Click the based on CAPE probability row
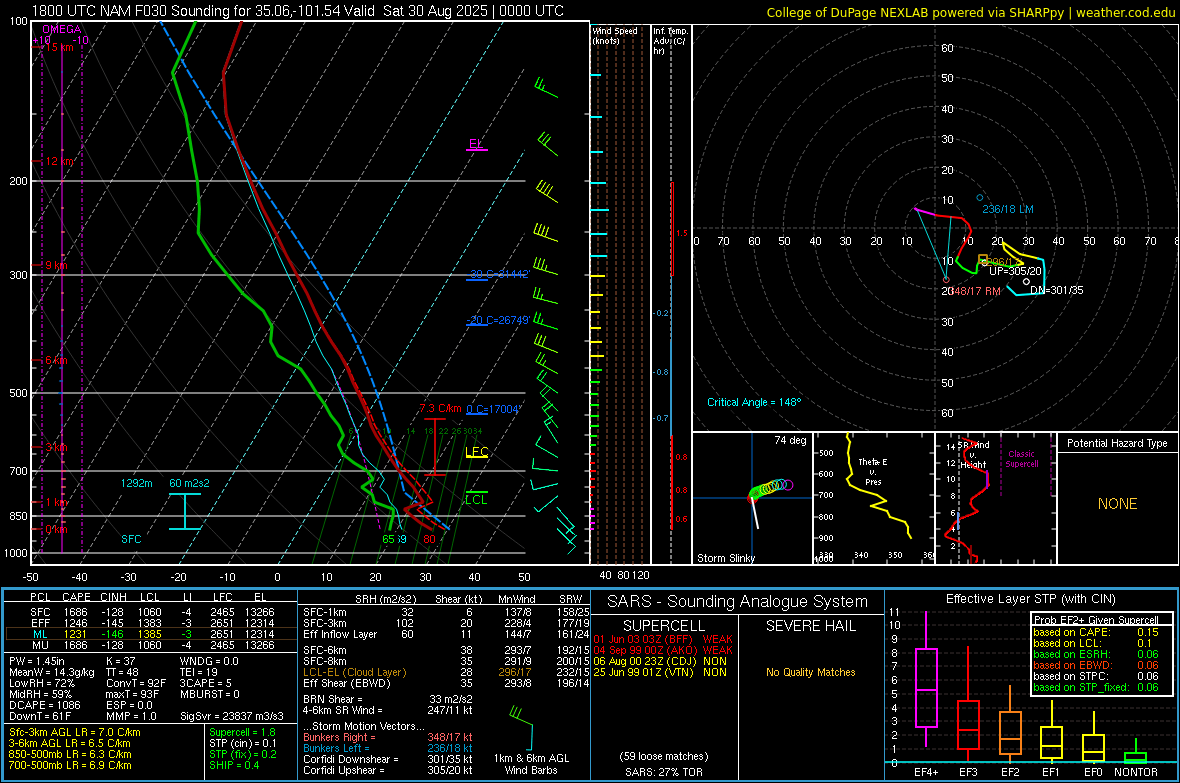This screenshot has height=783, width=1180. tap(1096, 632)
